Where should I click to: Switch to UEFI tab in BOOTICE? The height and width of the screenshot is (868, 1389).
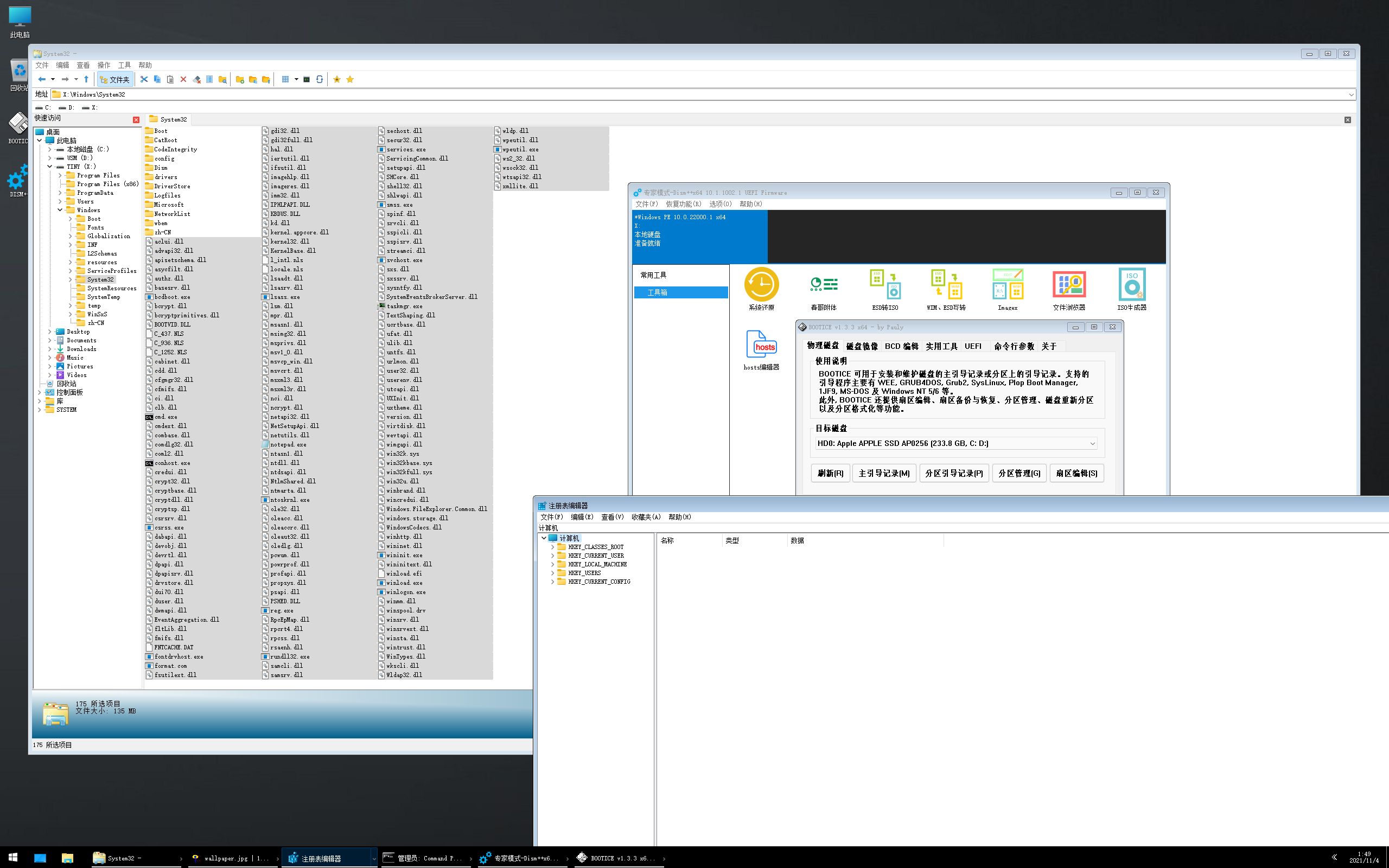tap(973, 346)
